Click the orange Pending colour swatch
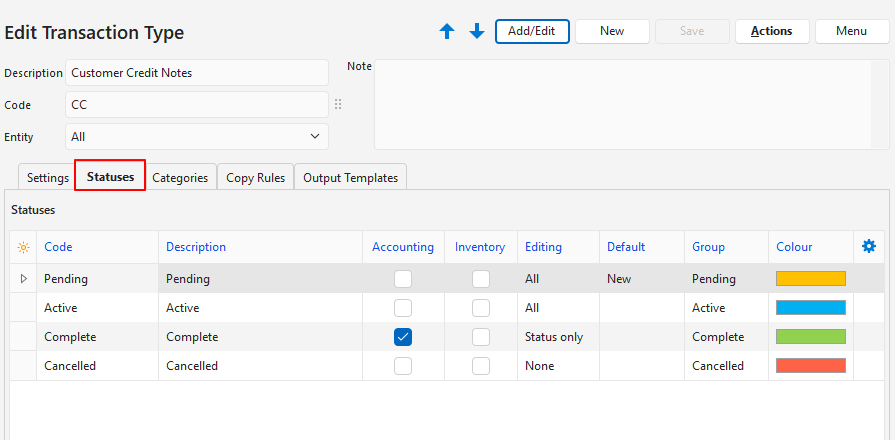The height and width of the screenshot is (440, 895). pos(810,279)
